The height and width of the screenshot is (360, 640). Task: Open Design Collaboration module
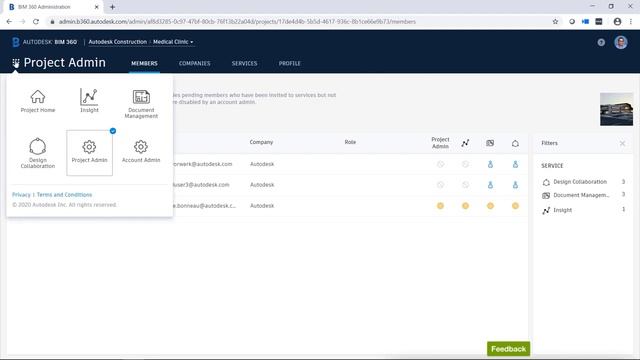coord(38,153)
